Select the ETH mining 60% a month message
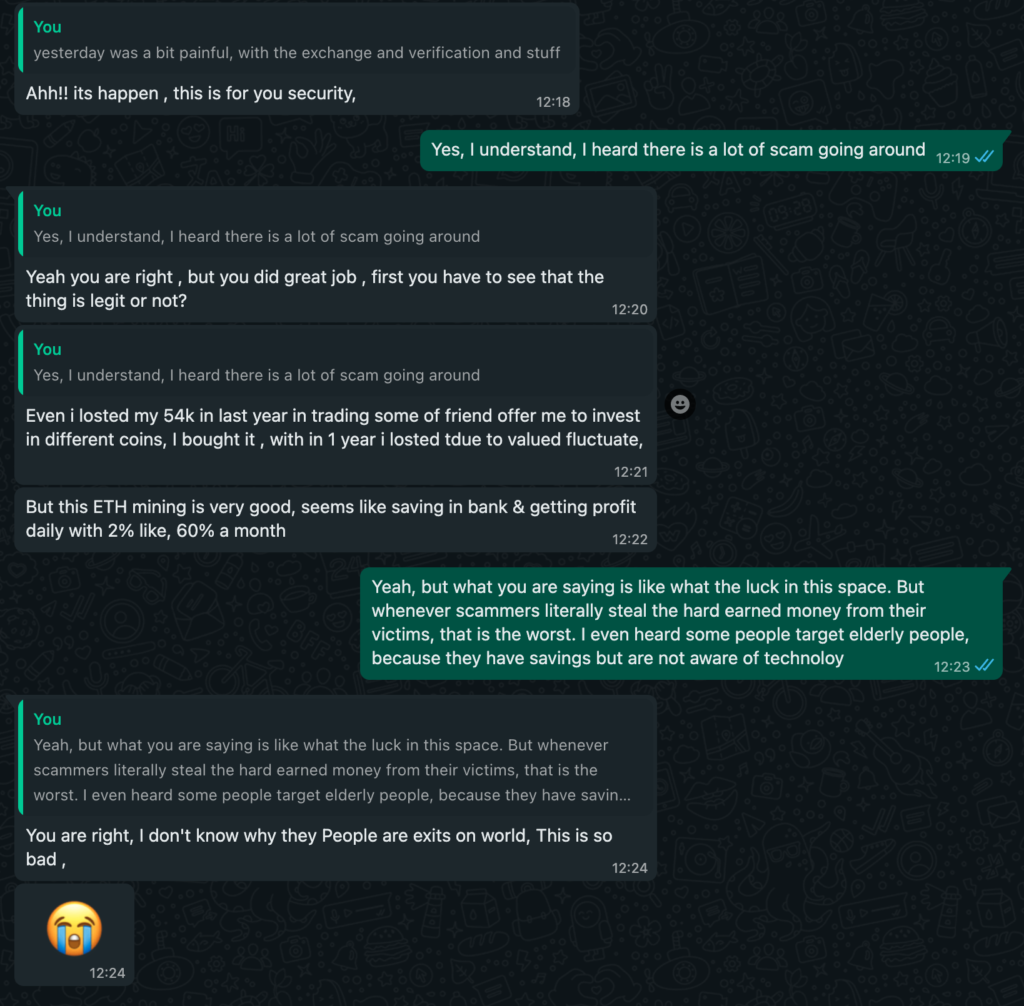This screenshot has height=1006, width=1024. [x=336, y=519]
